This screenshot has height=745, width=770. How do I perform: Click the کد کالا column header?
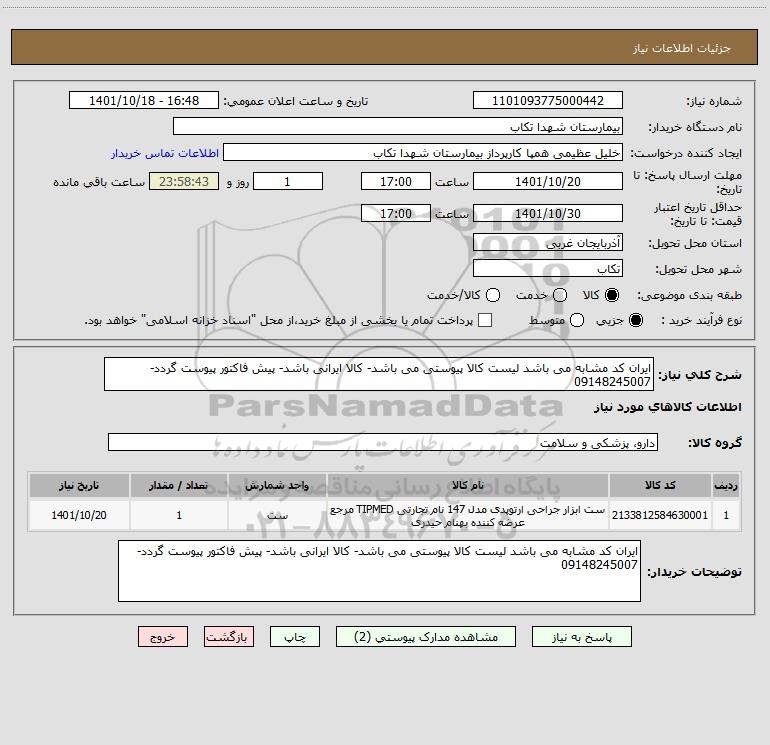(x=660, y=485)
